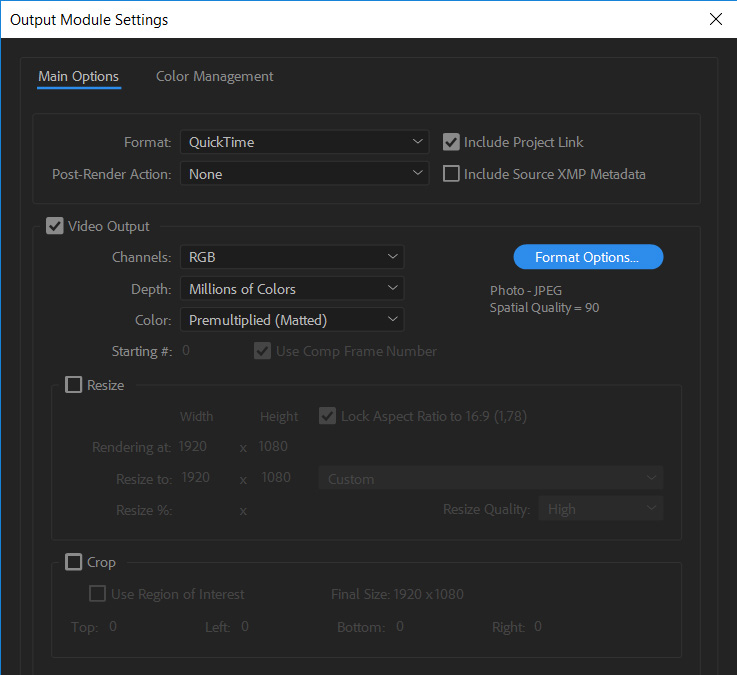737x675 pixels.
Task: Toggle the Video Output checkbox
Action: pyautogui.click(x=55, y=226)
